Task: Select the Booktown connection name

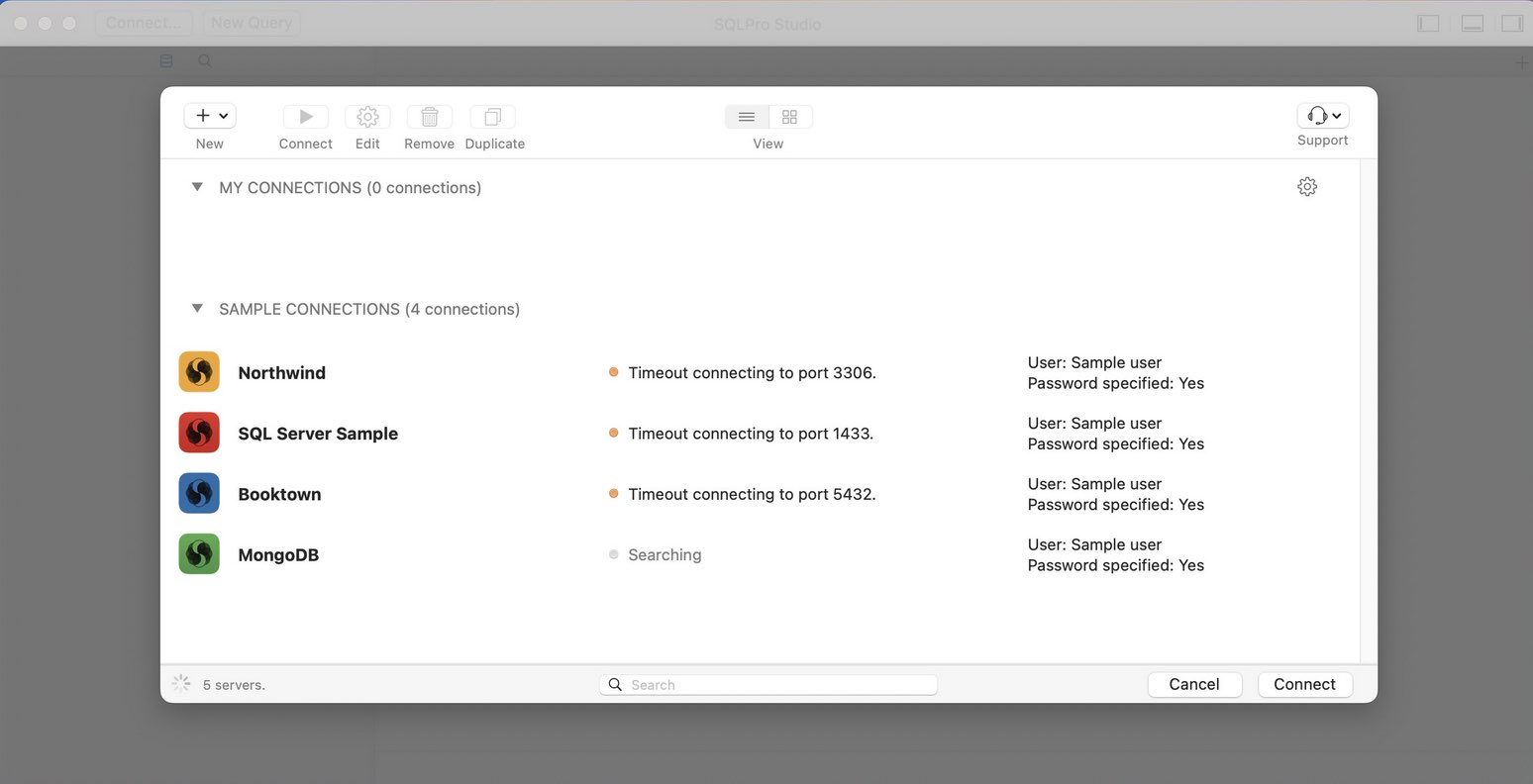Action: [279, 494]
